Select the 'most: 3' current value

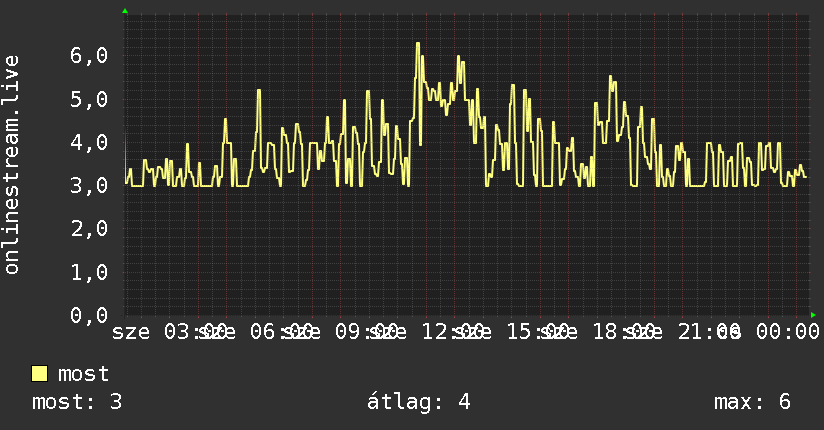tap(77, 402)
